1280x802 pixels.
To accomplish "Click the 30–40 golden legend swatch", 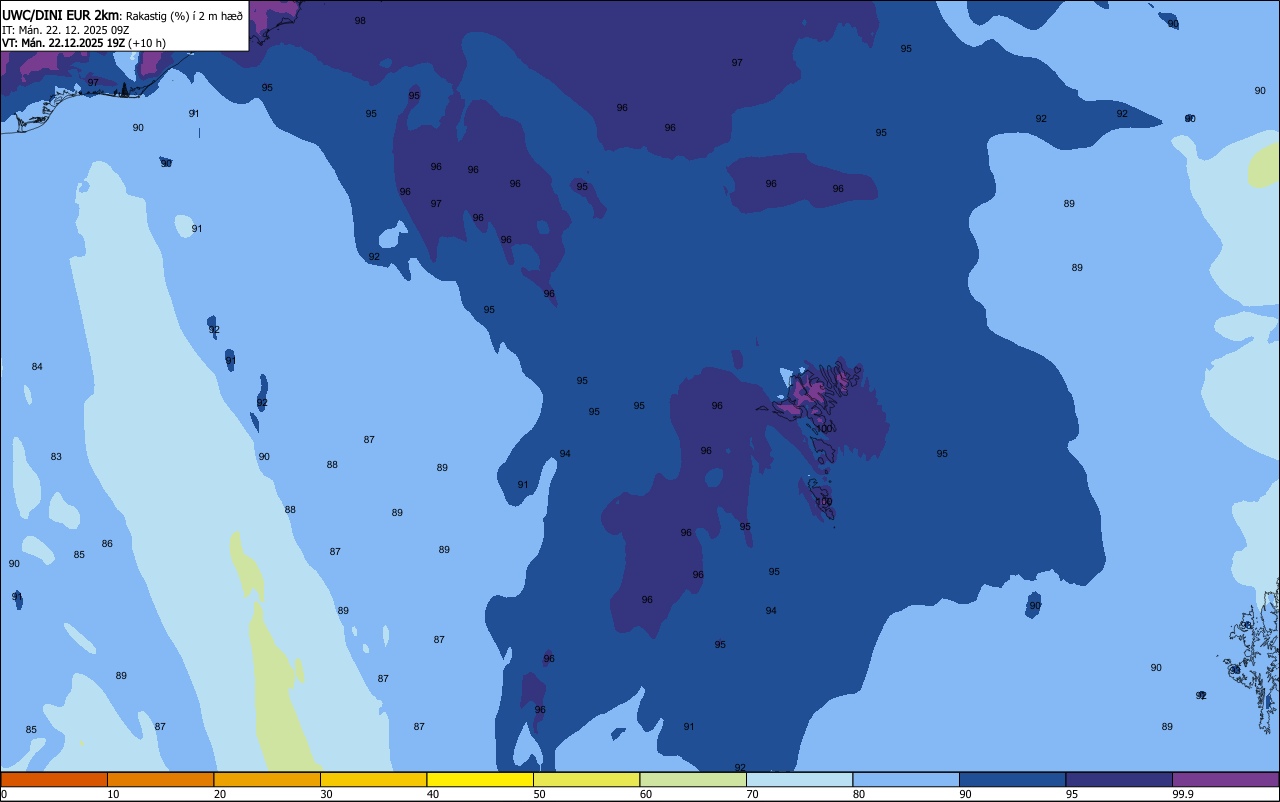I will click(374, 779).
